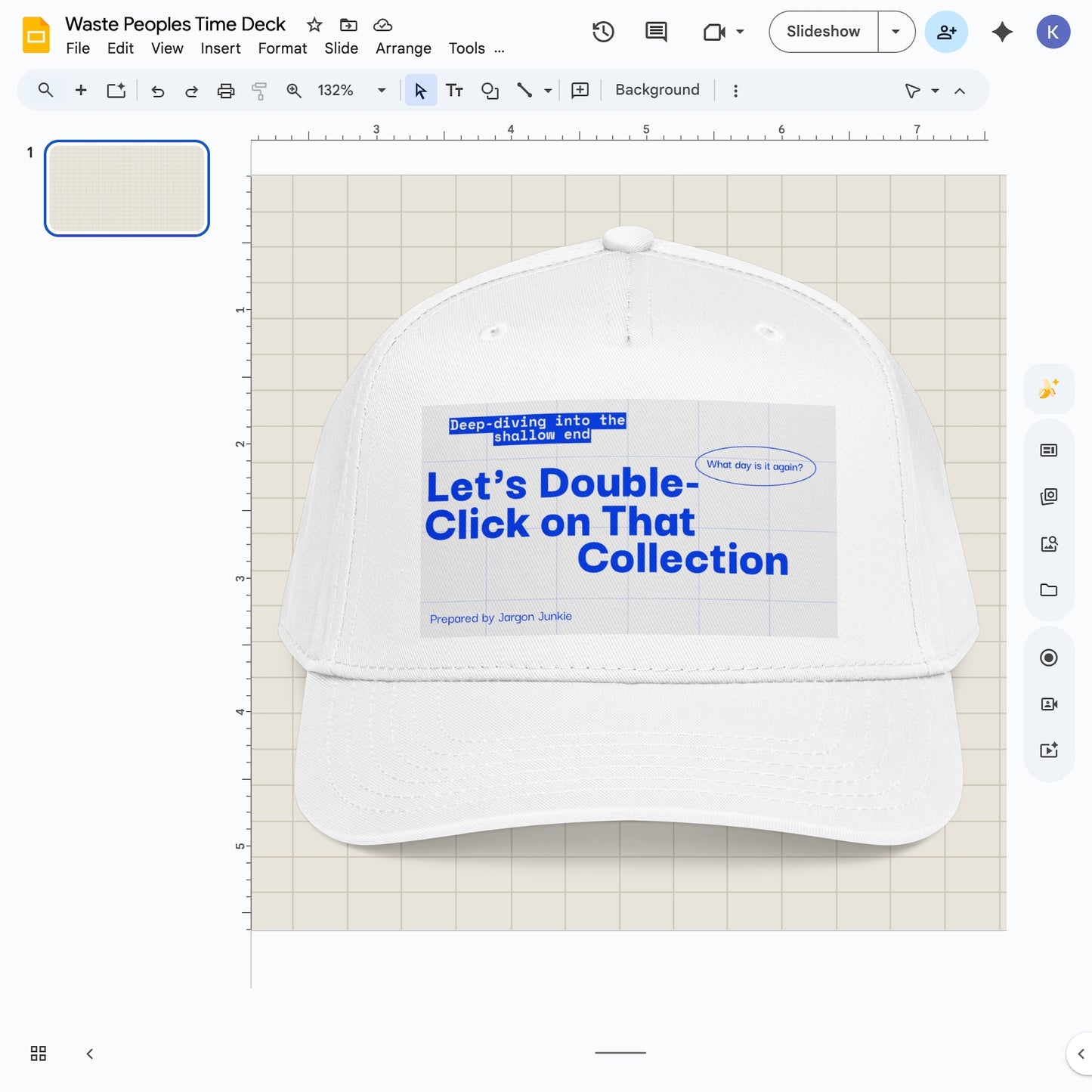1092x1092 pixels.
Task: Open the Google Slides home icon
Action: pyautogui.click(x=36, y=35)
